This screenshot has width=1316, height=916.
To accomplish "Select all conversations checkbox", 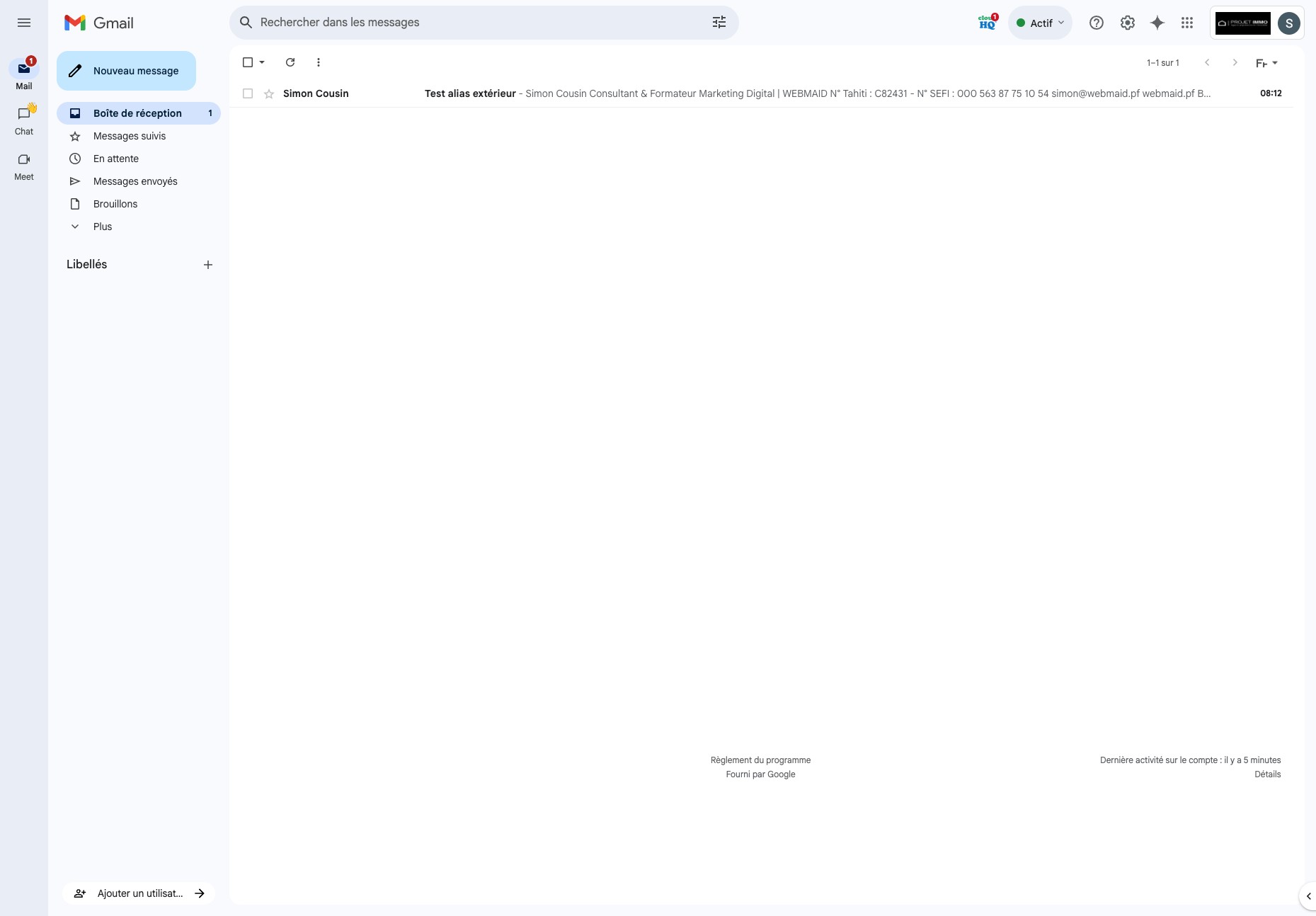I will [248, 62].
